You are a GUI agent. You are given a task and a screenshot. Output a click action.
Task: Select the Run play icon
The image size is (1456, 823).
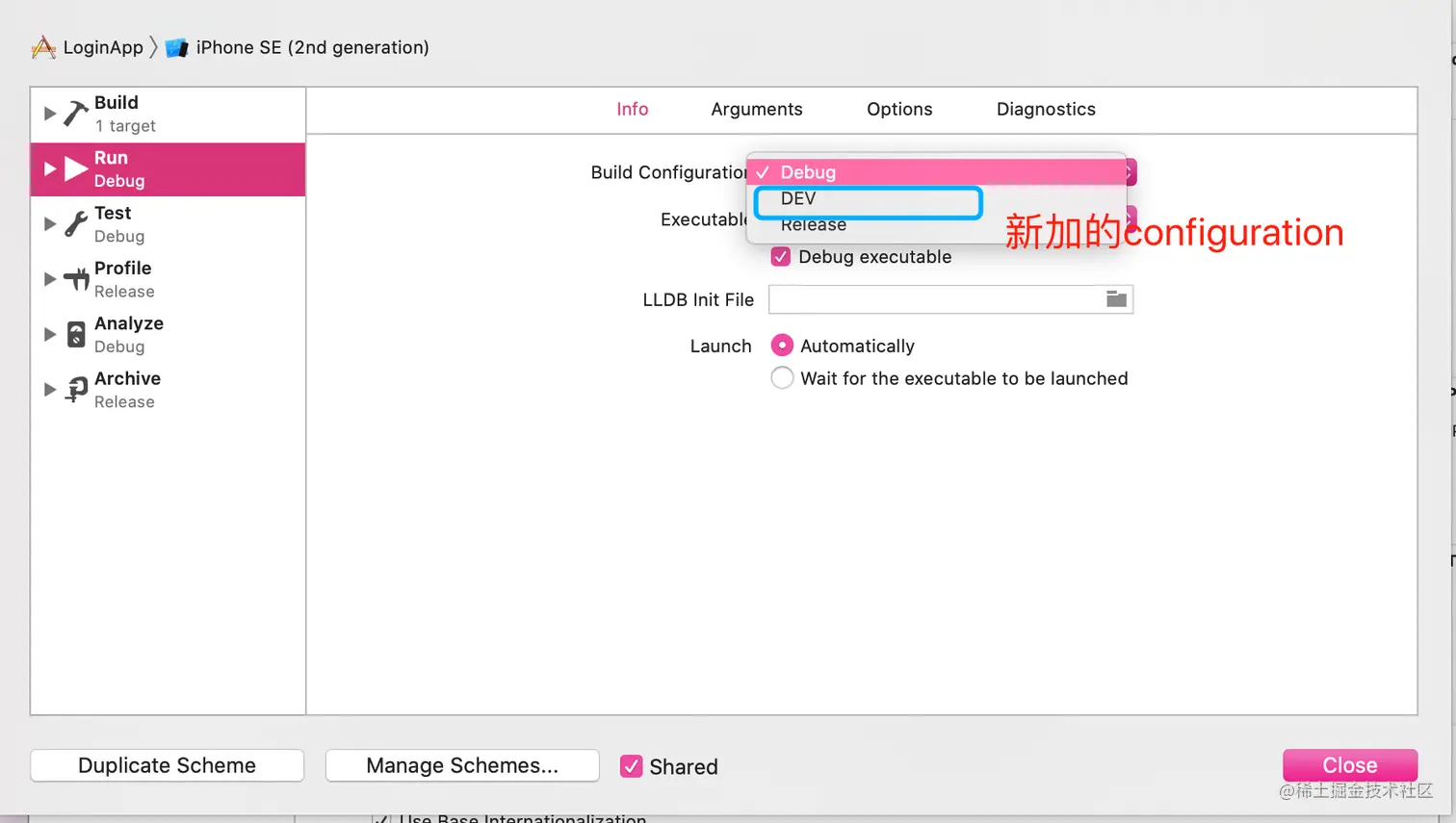tap(76, 169)
